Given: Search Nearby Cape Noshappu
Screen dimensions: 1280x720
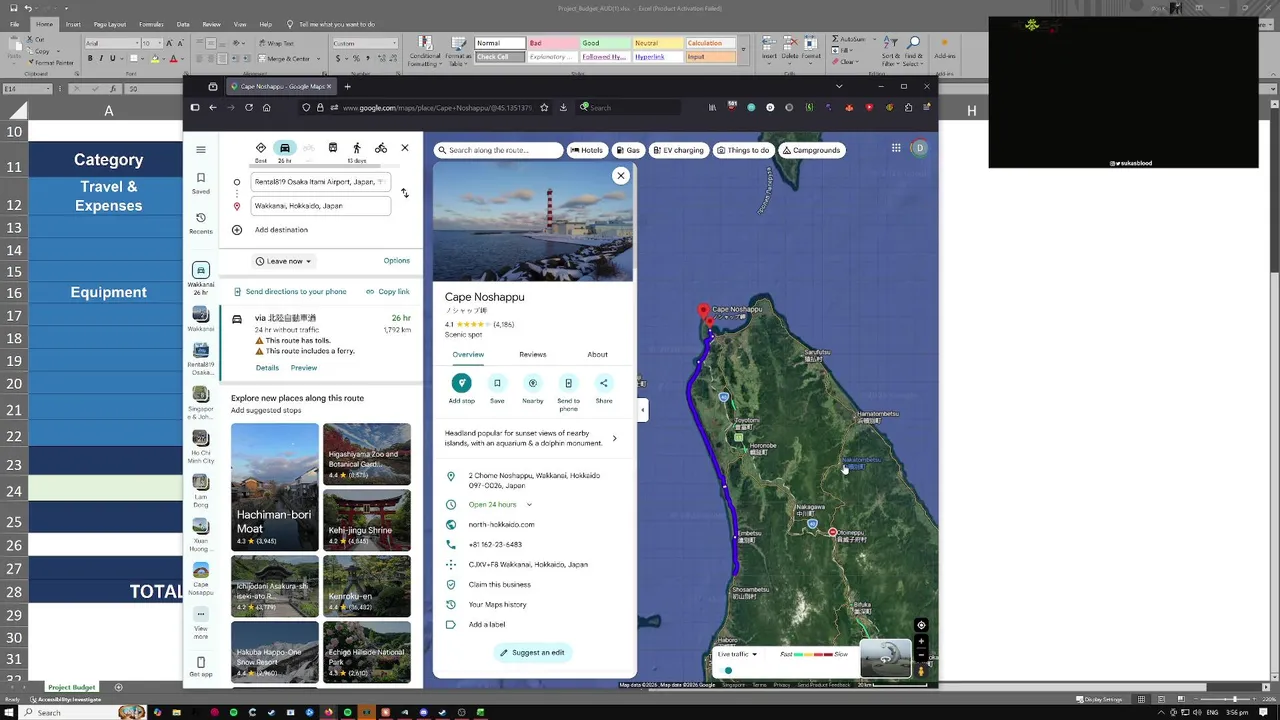Looking at the screenshot, I should [x=533, y=383].
